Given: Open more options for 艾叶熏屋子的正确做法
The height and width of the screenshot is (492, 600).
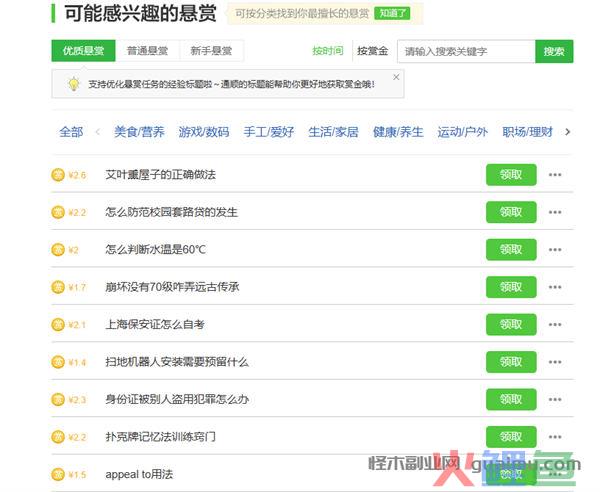Looking at the screenshot, I should 555,175.
